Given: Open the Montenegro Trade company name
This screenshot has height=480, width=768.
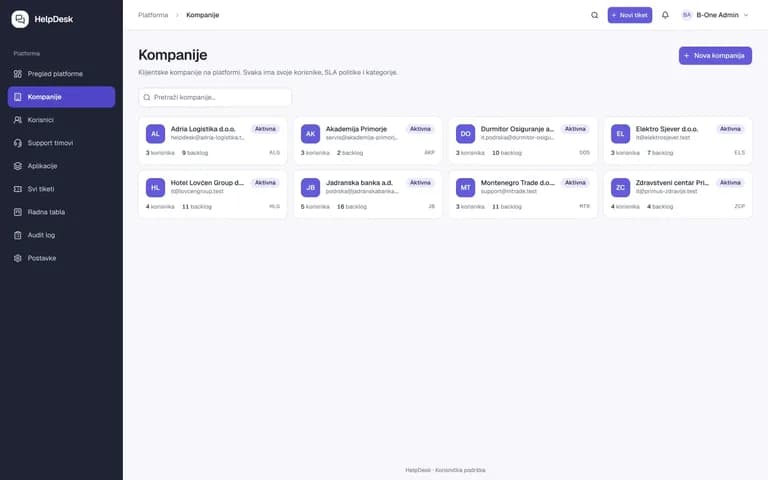Looking at the screenshot, I should pos(518,183).
